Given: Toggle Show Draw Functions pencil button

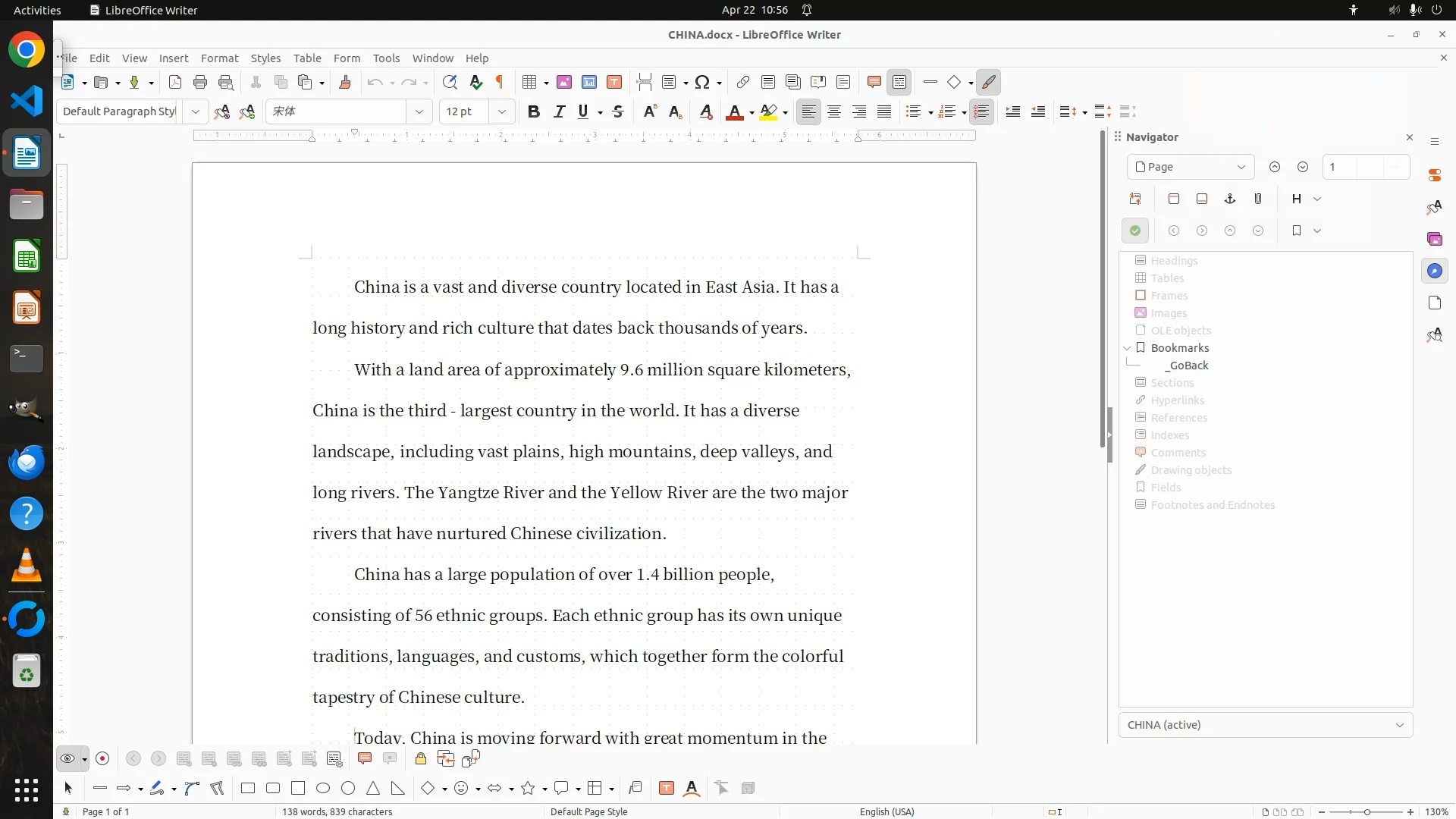Looking at the screenshot, I should click(x=989, y=82).
